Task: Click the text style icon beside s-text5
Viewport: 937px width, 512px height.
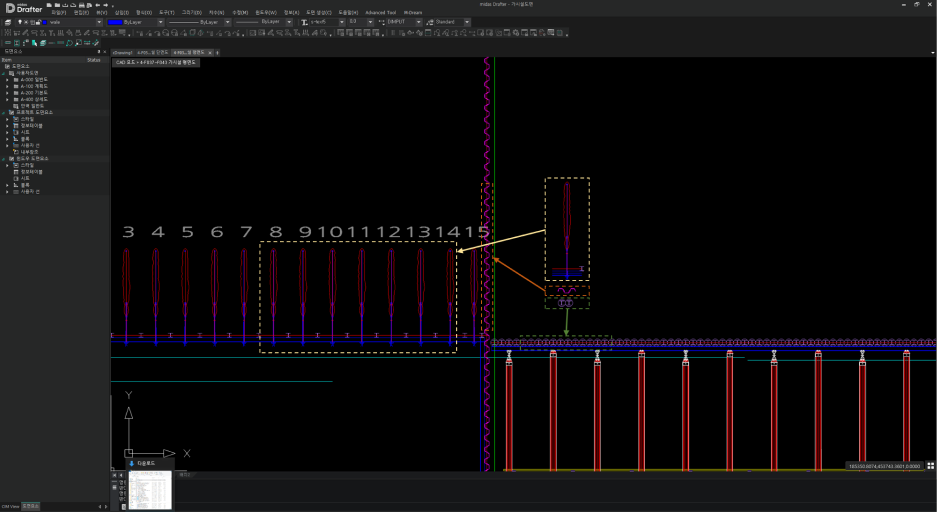Action: (x=304, y=22)
